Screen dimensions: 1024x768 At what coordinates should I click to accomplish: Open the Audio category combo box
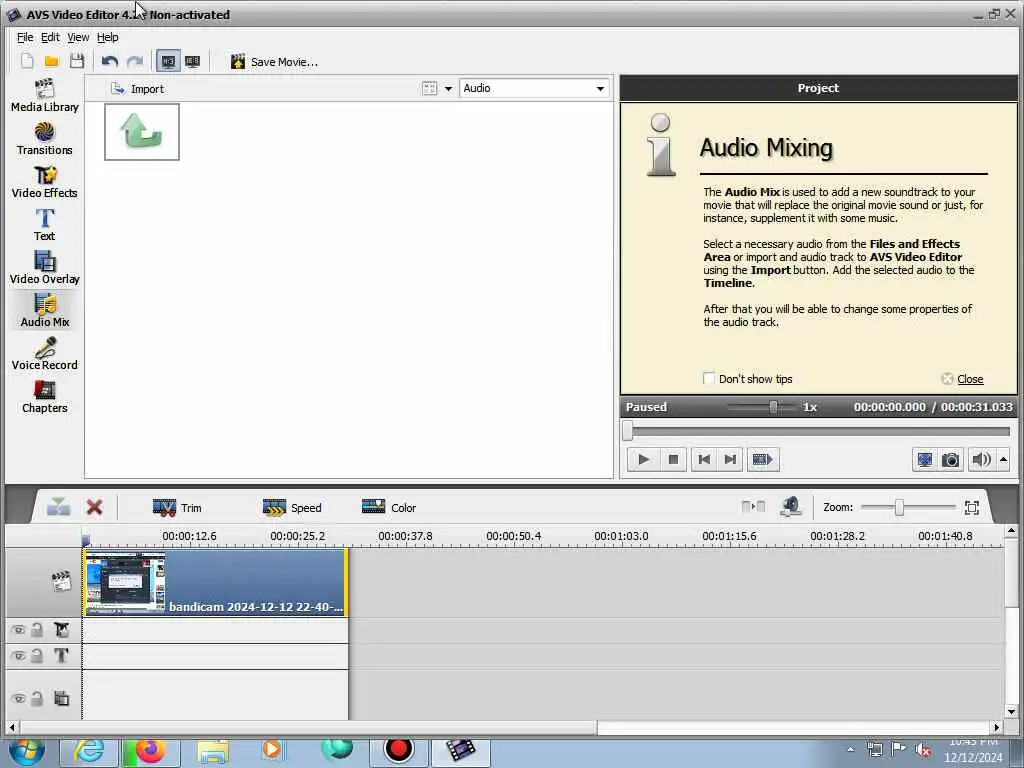coord(534,88)
